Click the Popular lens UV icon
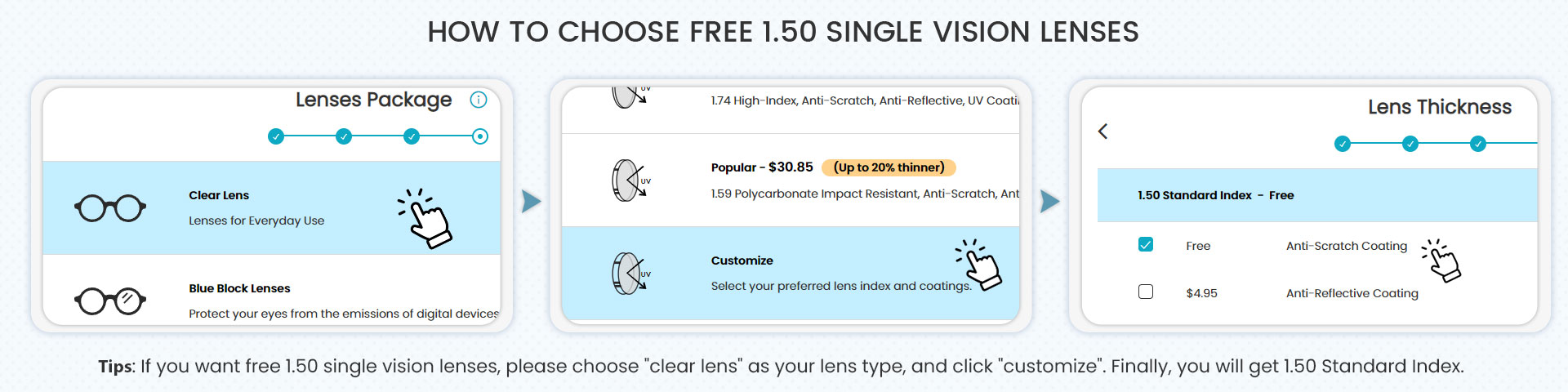Image resolution: width=1568 pixels, height=392 pixels. click(630, 180)
